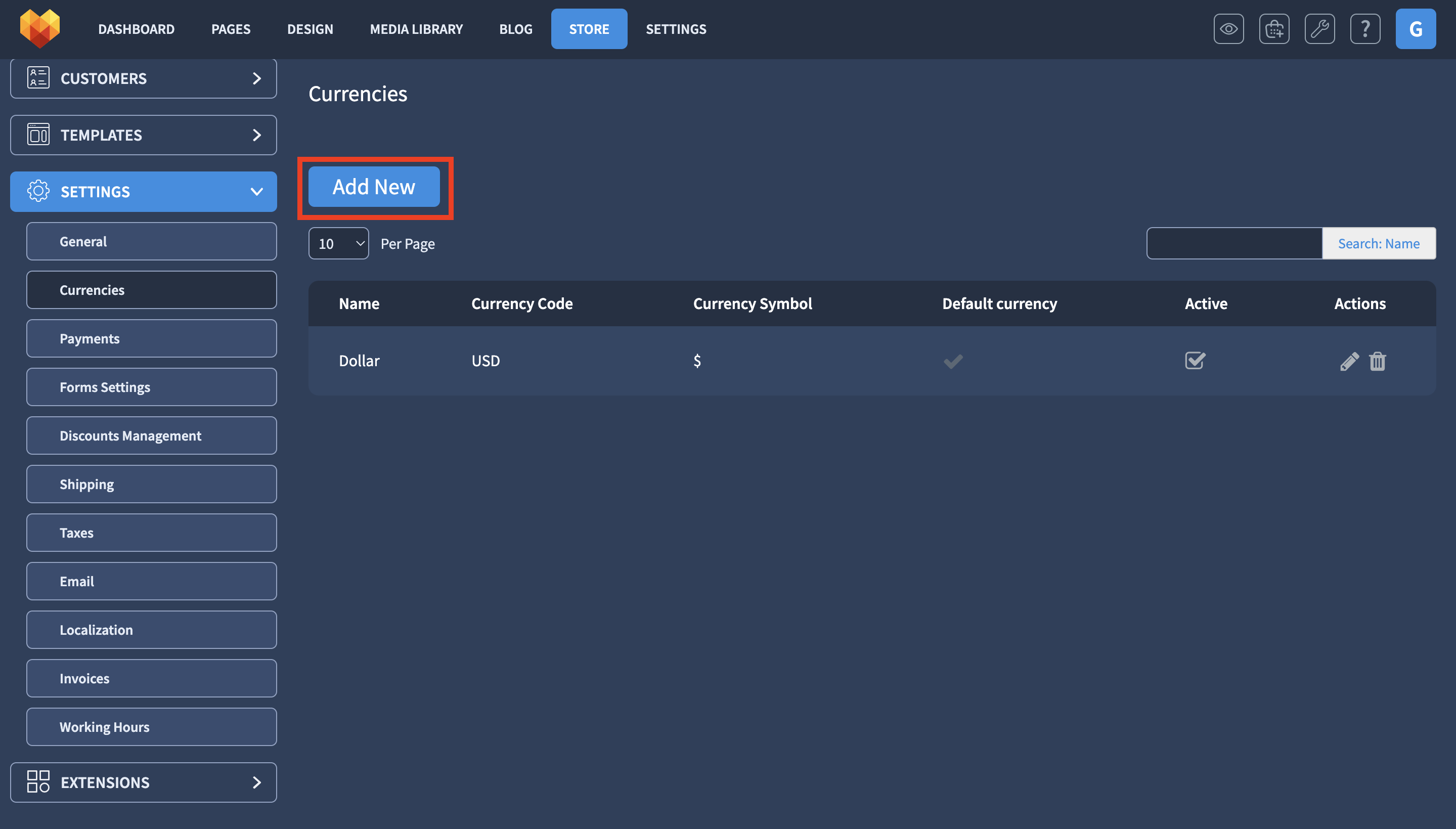This screenshot has height=829, width=1456.
Task: Click the USD currency code cell
Action: coord(486,361)
